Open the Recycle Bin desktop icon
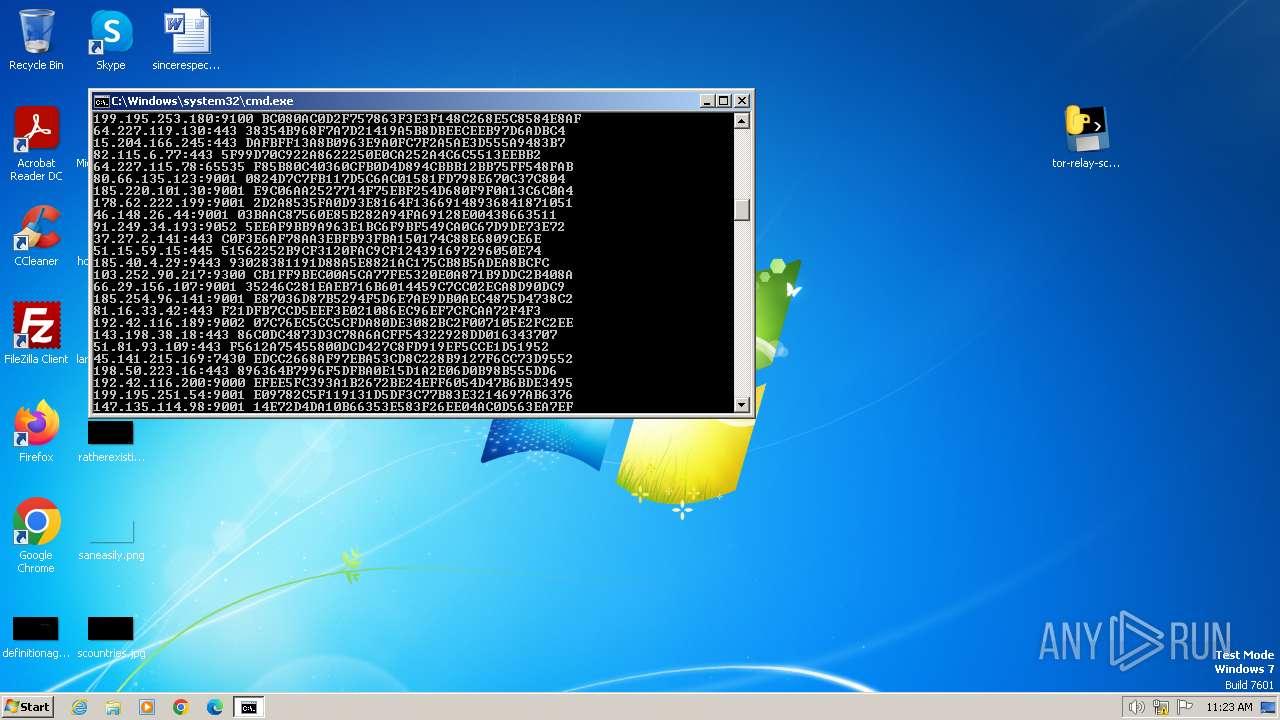Image resolution: width=1280 pixels, height=720 pixels. coord(36,40)
